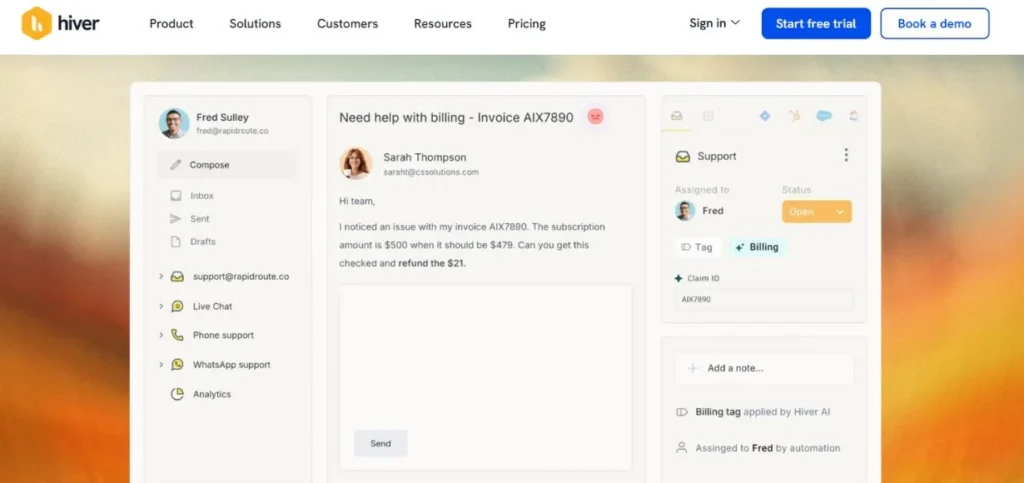1024x483 pixels.
Task: Click the Compose pencil icon
Action: 176,165
